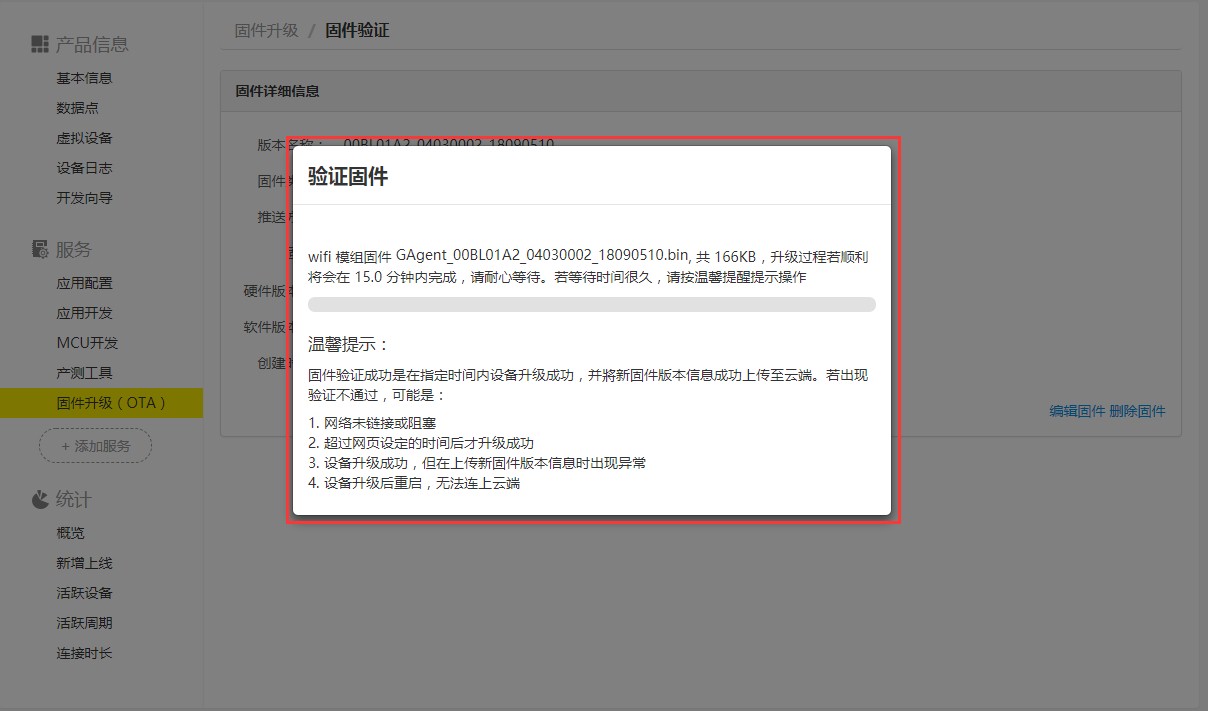Click the 编辑固件 link
1208x711 pixels.
[1077, 411]
